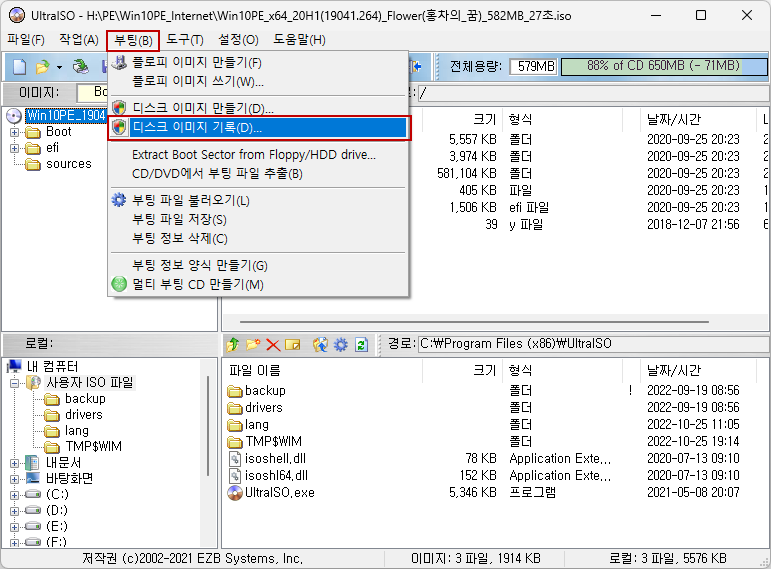Choose 플로피 이미지 만들기(F) menu item
This screenshot has width=771, height=569.
coord(259,63)
